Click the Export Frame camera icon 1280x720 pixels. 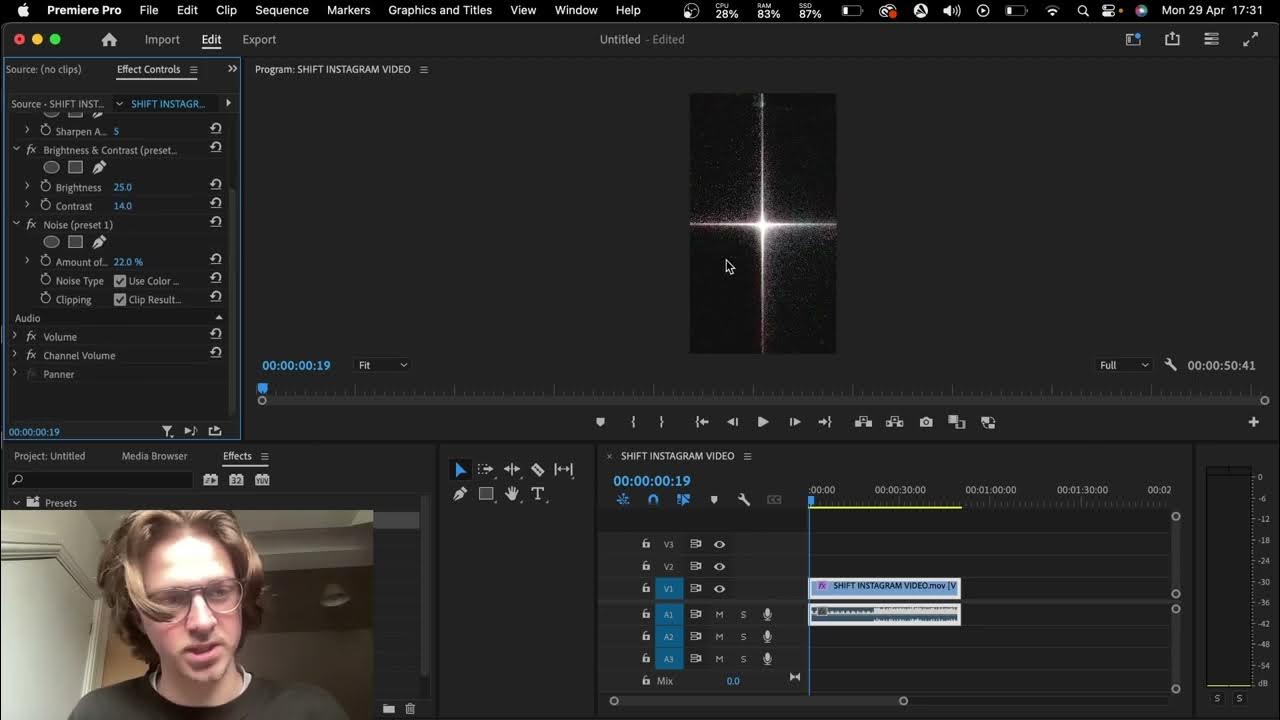pyautogui.click(x=926, y=422)
